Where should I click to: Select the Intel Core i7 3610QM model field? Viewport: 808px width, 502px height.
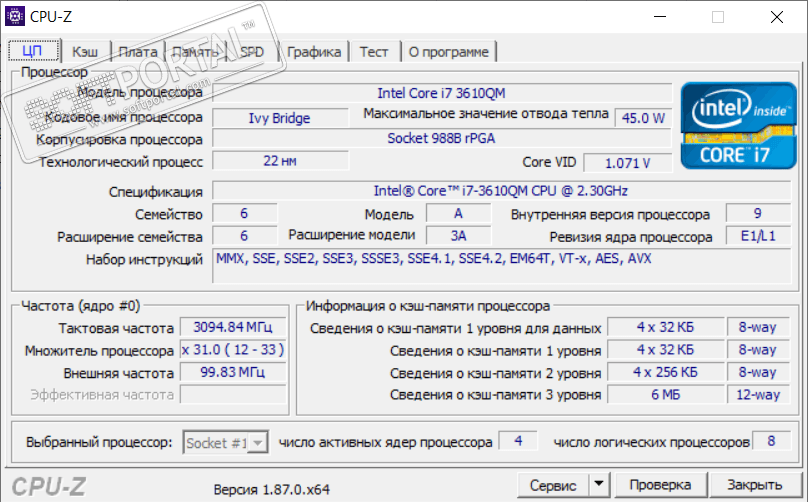coord(442,93)
